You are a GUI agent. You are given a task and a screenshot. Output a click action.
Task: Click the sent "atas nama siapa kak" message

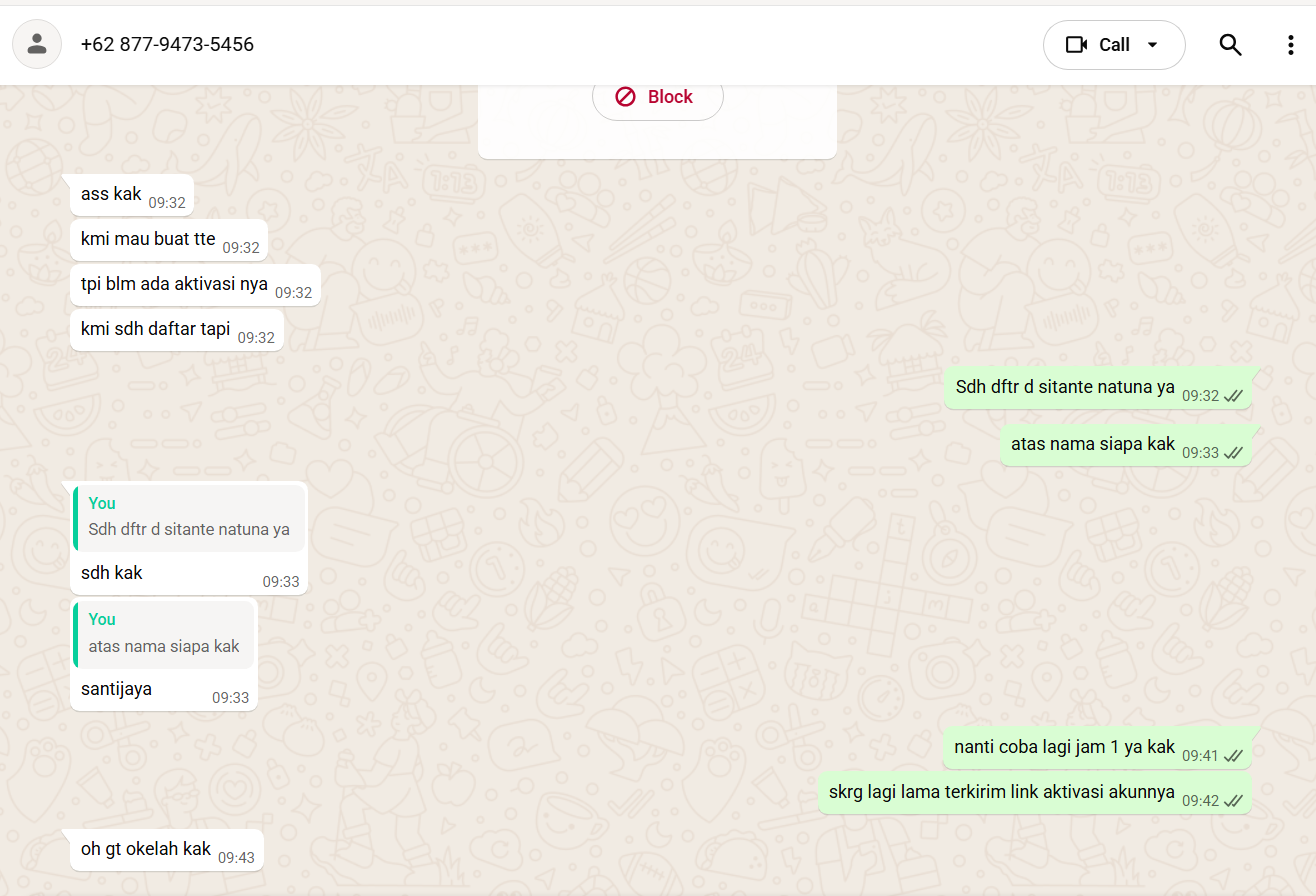click(1092, 444)
